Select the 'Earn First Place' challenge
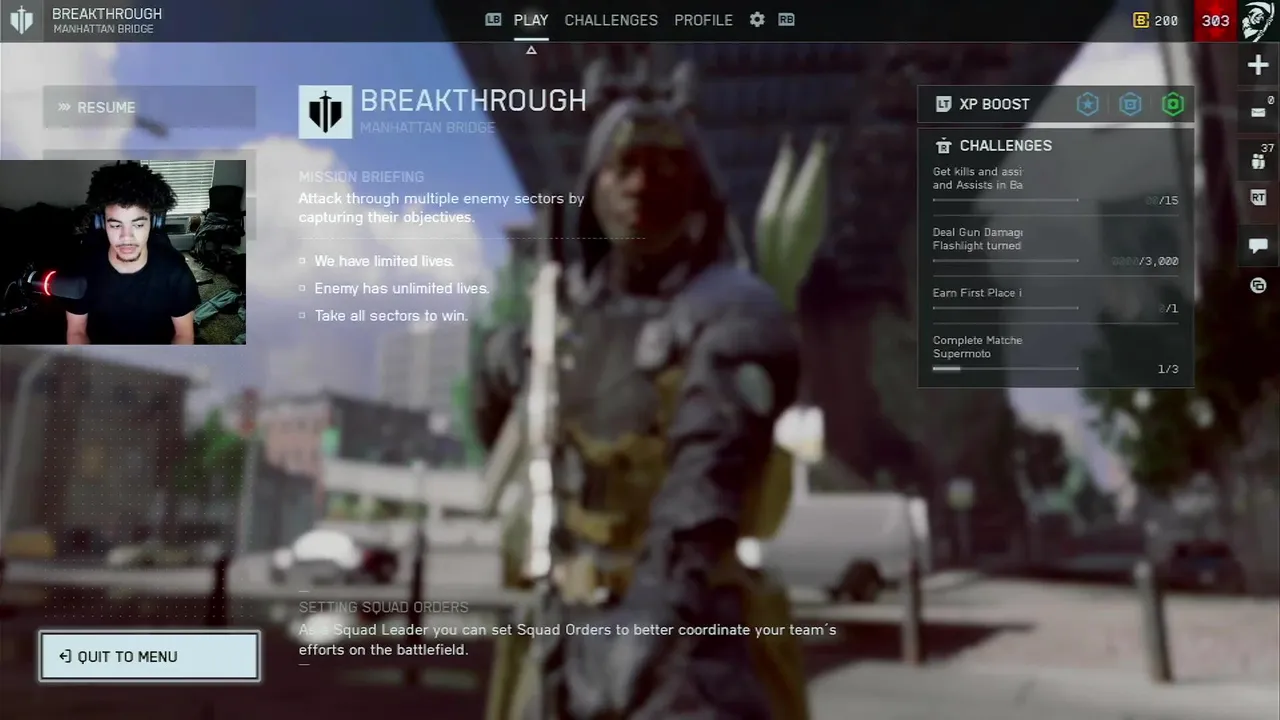The image size is (1280, 720). pyautogui.click(x=1055, y=300)
